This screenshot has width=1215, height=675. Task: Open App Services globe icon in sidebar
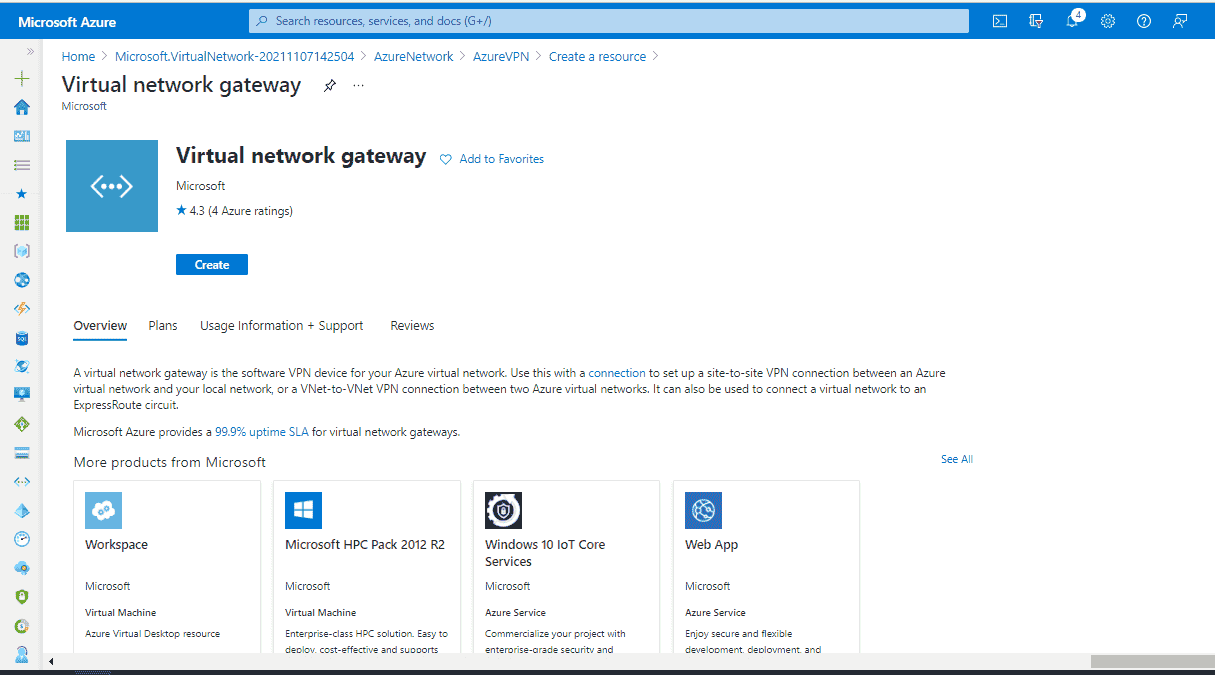(x=22, y=280)
